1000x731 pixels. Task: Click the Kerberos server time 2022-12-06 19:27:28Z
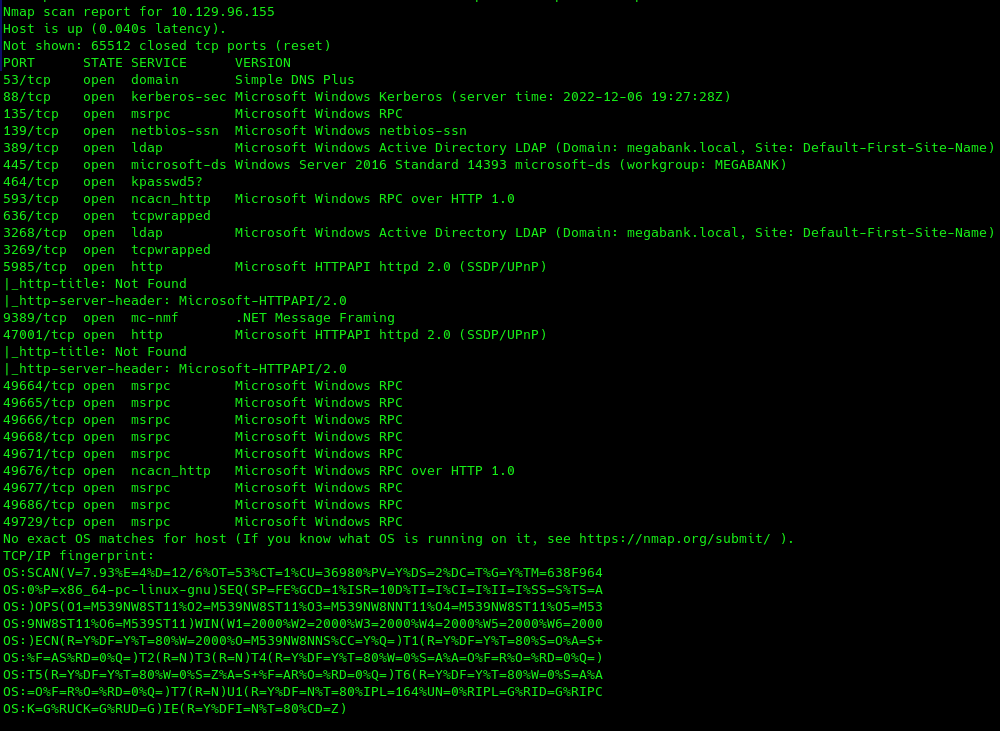642,97
